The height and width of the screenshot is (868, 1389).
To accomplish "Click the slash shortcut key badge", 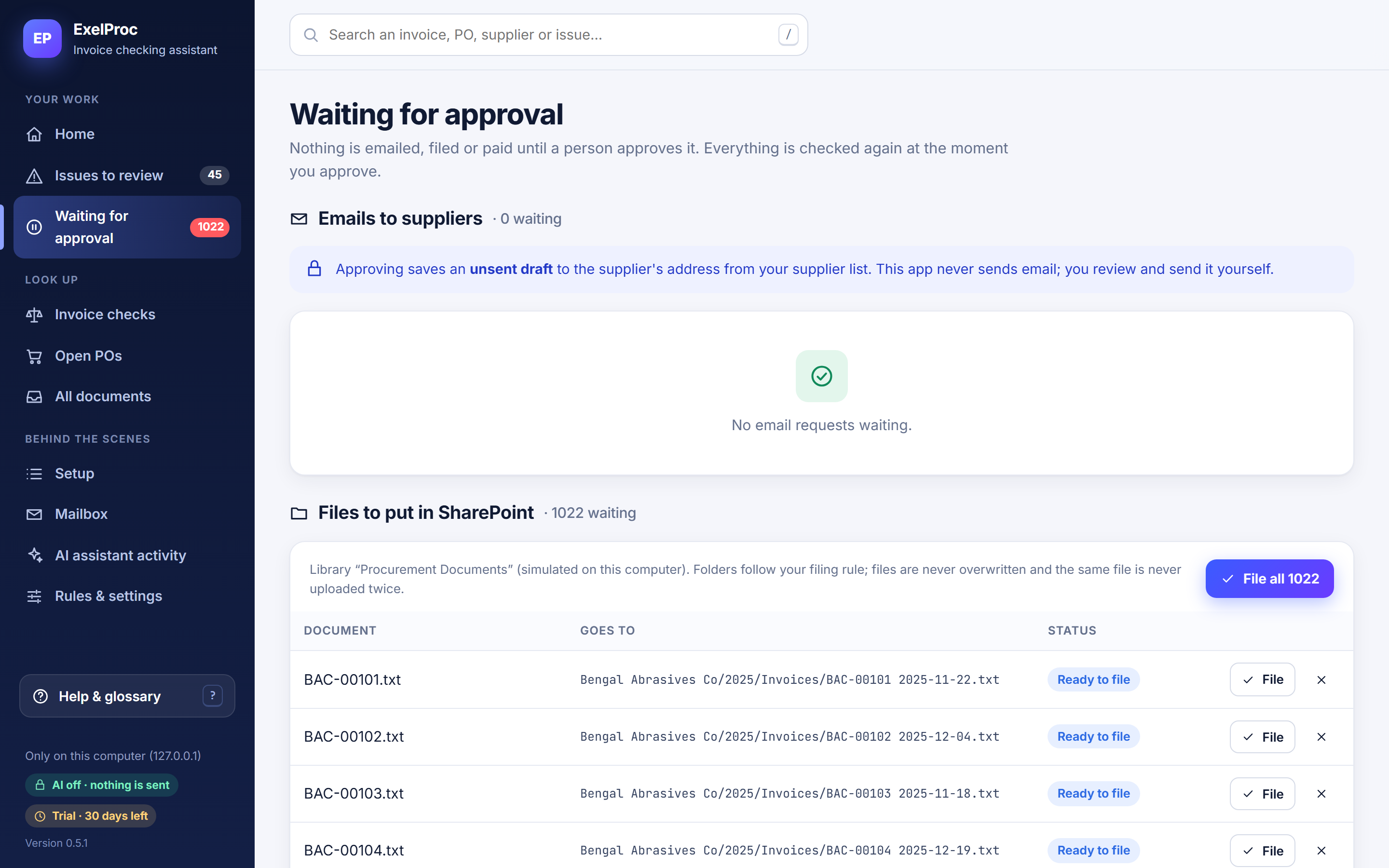I will point(788,34).
